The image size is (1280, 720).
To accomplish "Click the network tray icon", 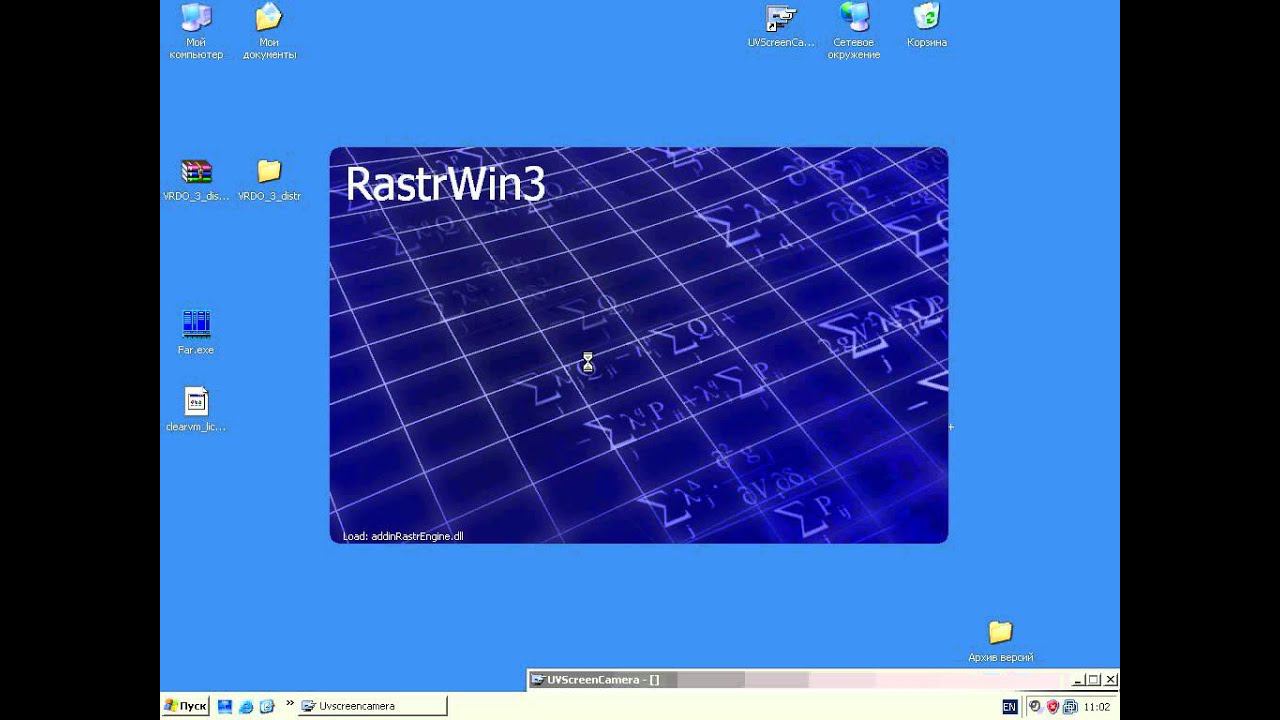I will (x=1069, y=707).
